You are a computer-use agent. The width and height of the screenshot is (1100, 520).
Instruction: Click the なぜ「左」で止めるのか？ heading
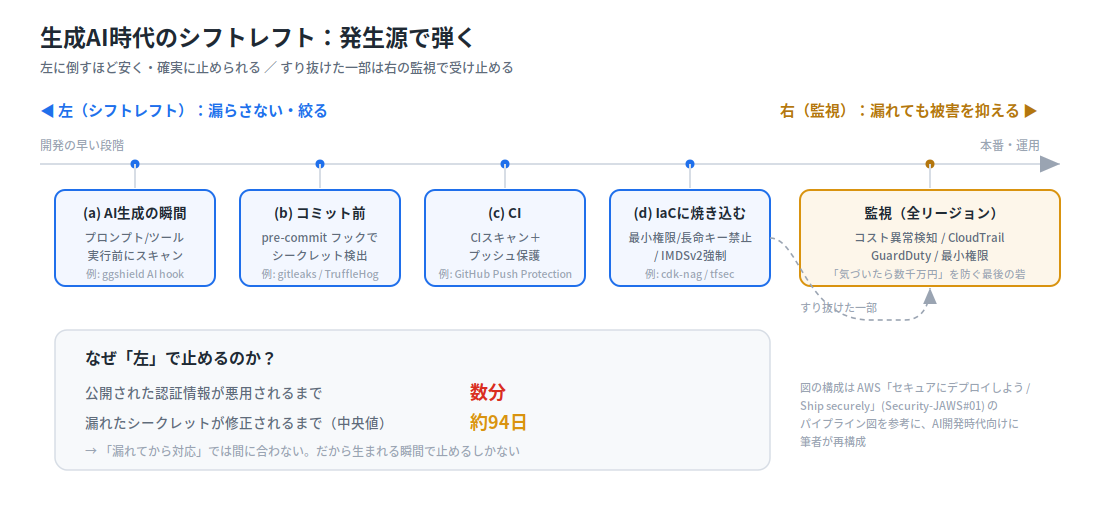180,359
